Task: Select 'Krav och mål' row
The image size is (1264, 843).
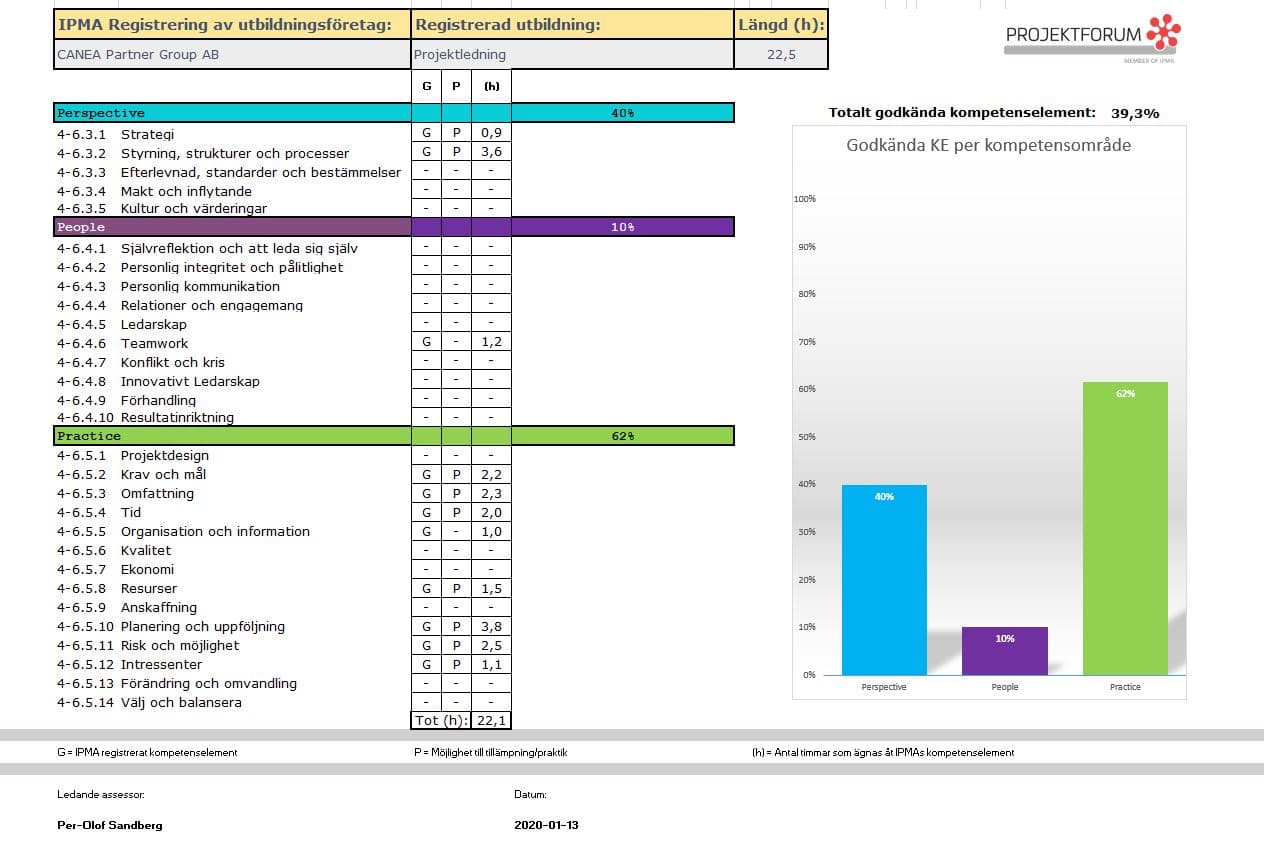Action: coord(163,474)
